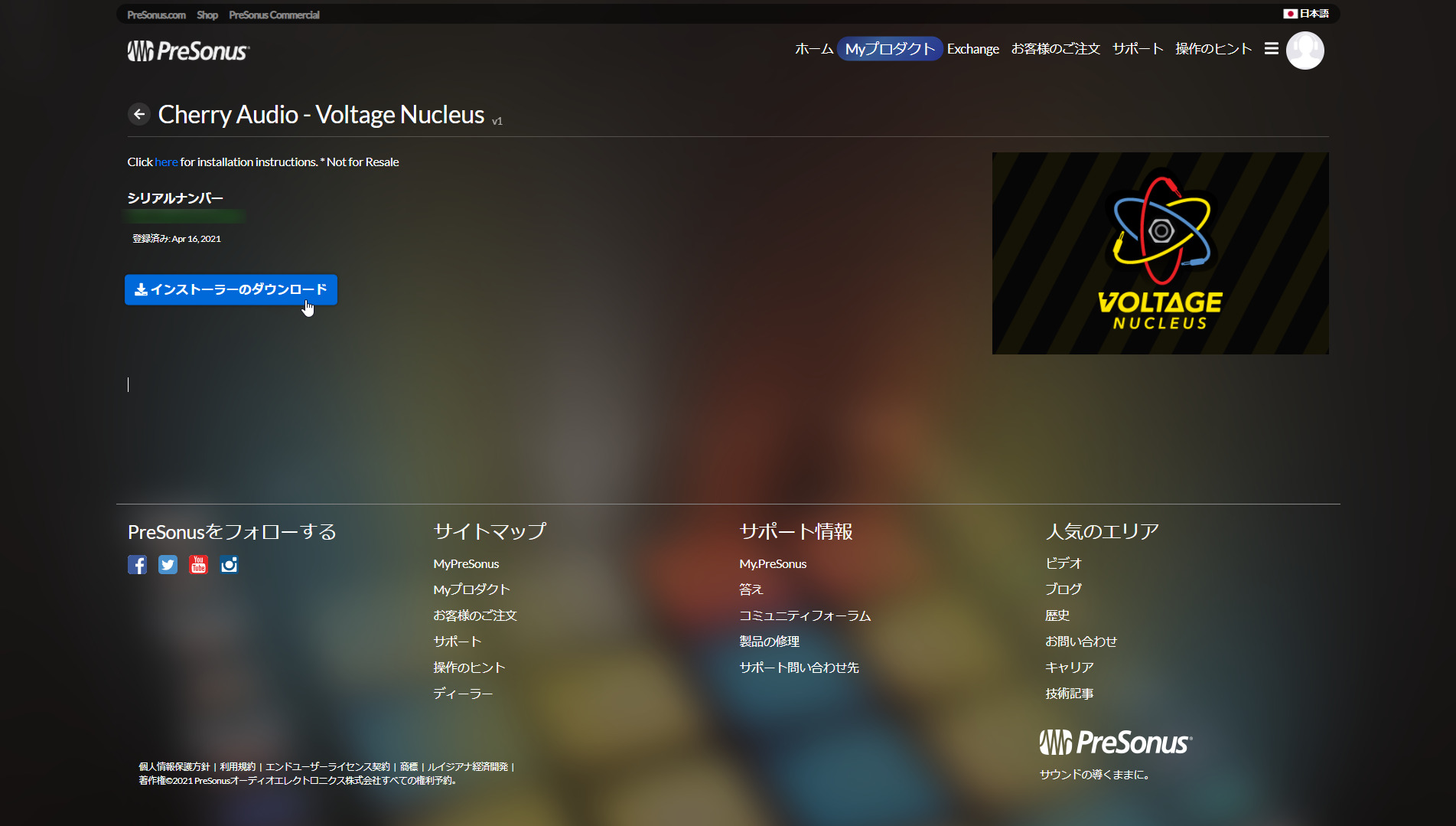Open 操作のヒント in top navigation

(1213, 49)
